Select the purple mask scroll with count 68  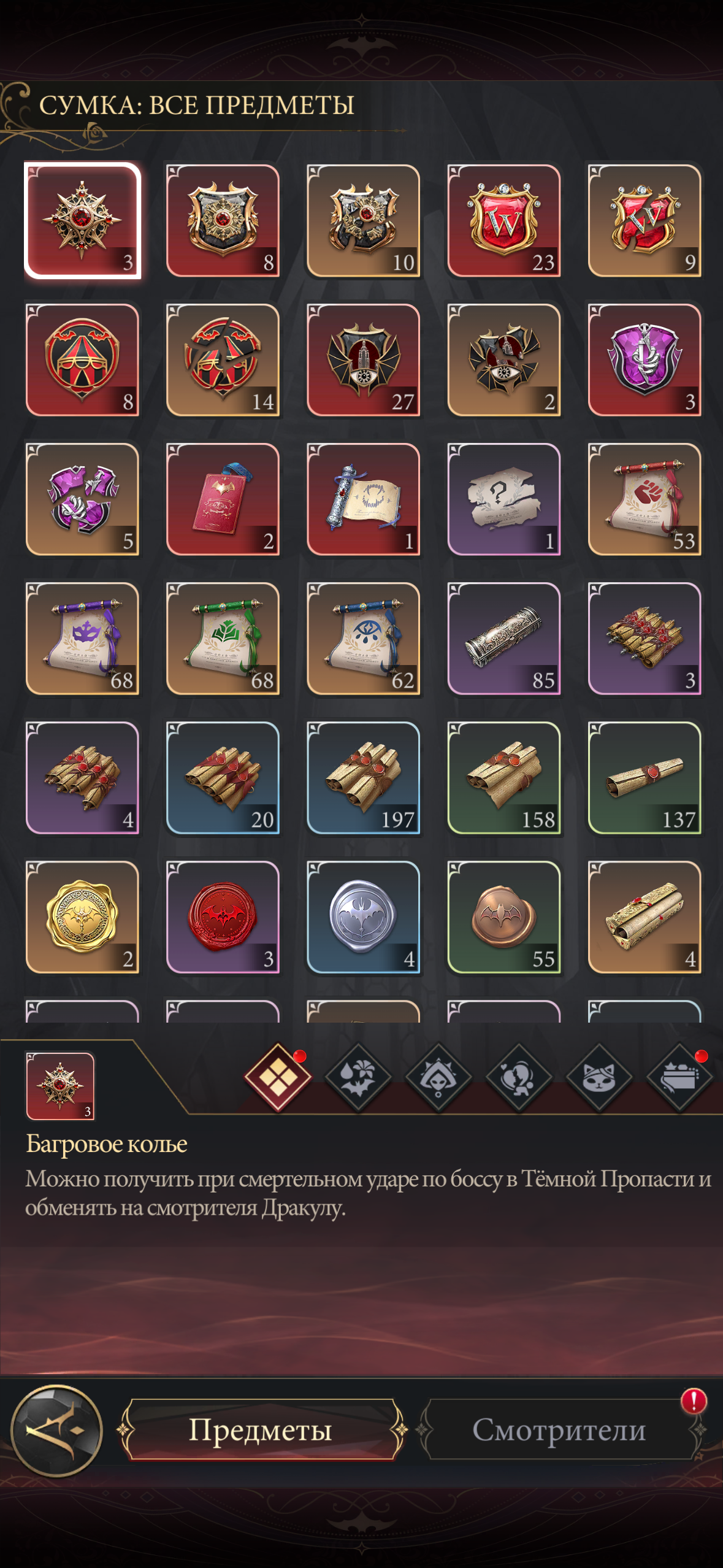(x=82, y=639)
